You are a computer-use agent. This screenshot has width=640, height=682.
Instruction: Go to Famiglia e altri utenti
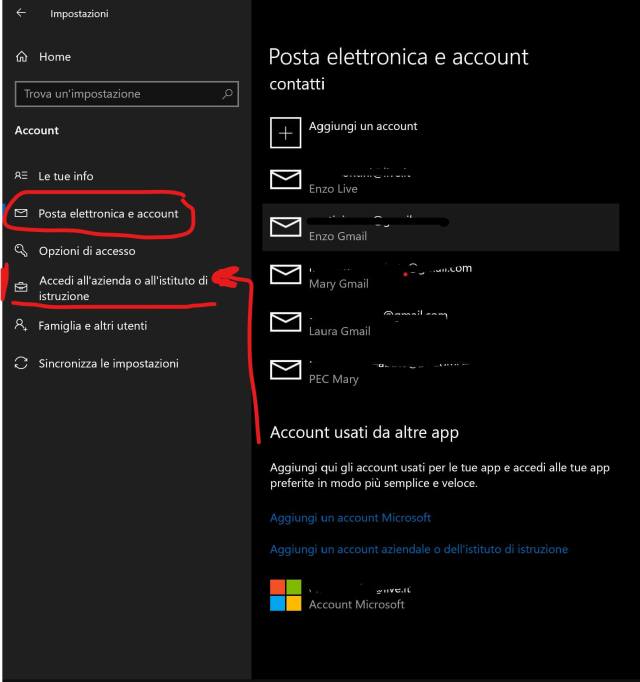click(93, 326)
